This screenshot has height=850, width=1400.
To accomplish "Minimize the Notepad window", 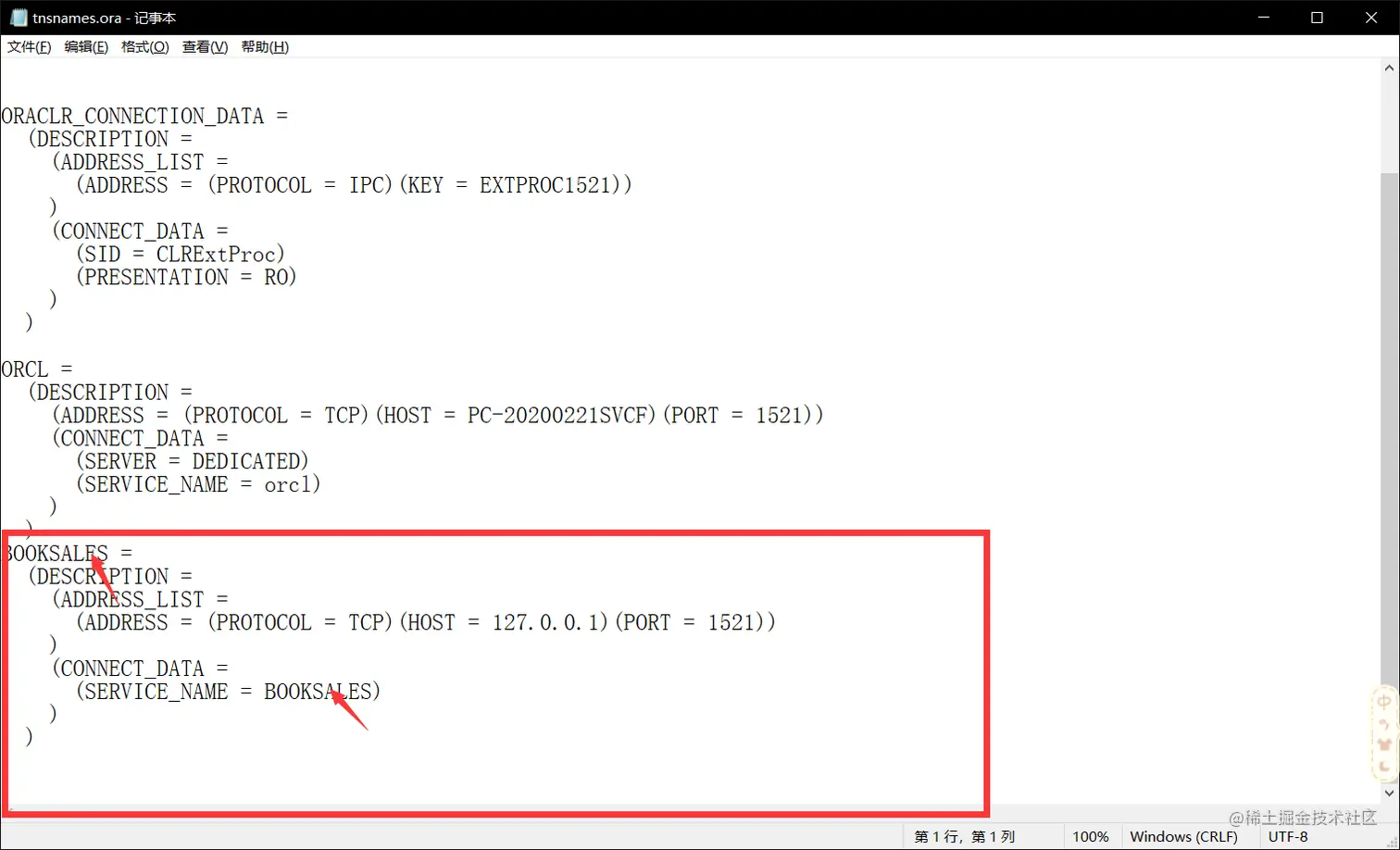I will point(1264,18).
